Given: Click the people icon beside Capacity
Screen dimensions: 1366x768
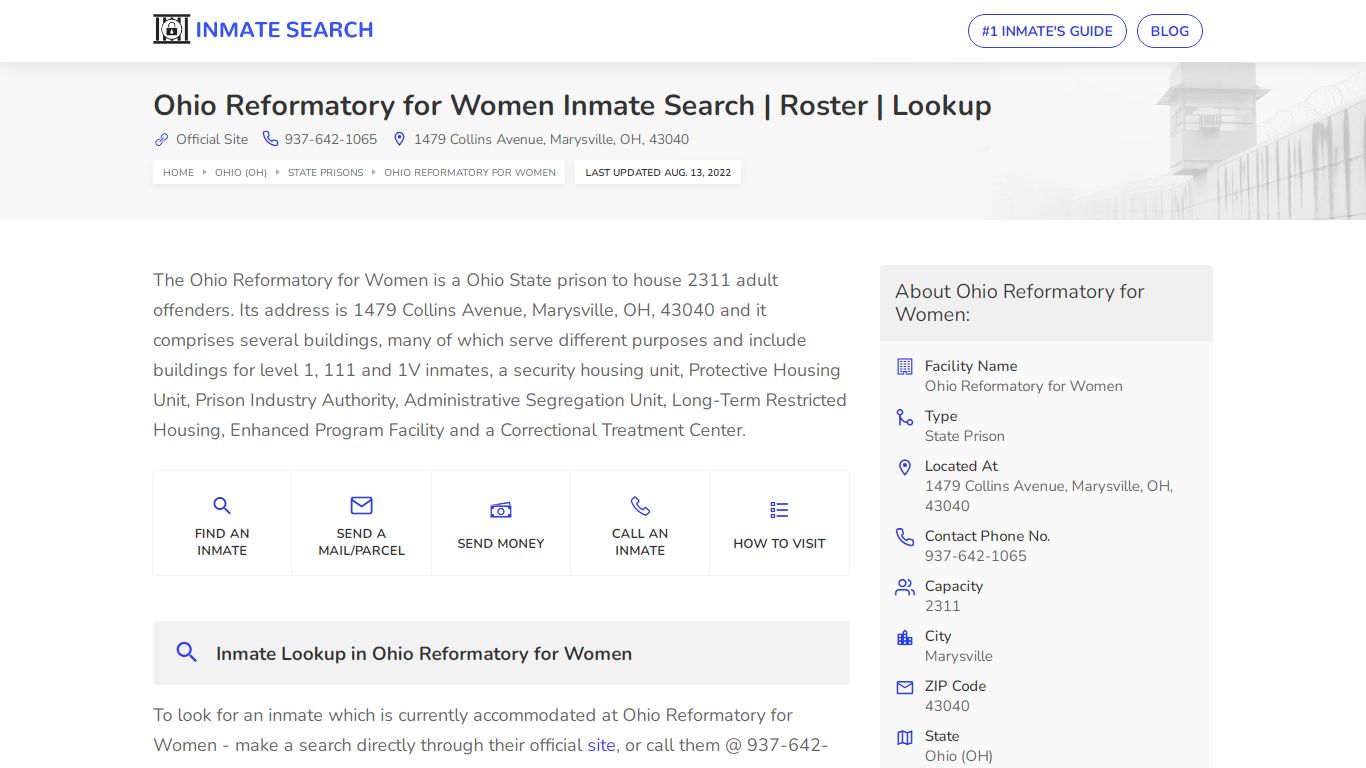Looking at the screenshot, I should (x=905, y=587).
